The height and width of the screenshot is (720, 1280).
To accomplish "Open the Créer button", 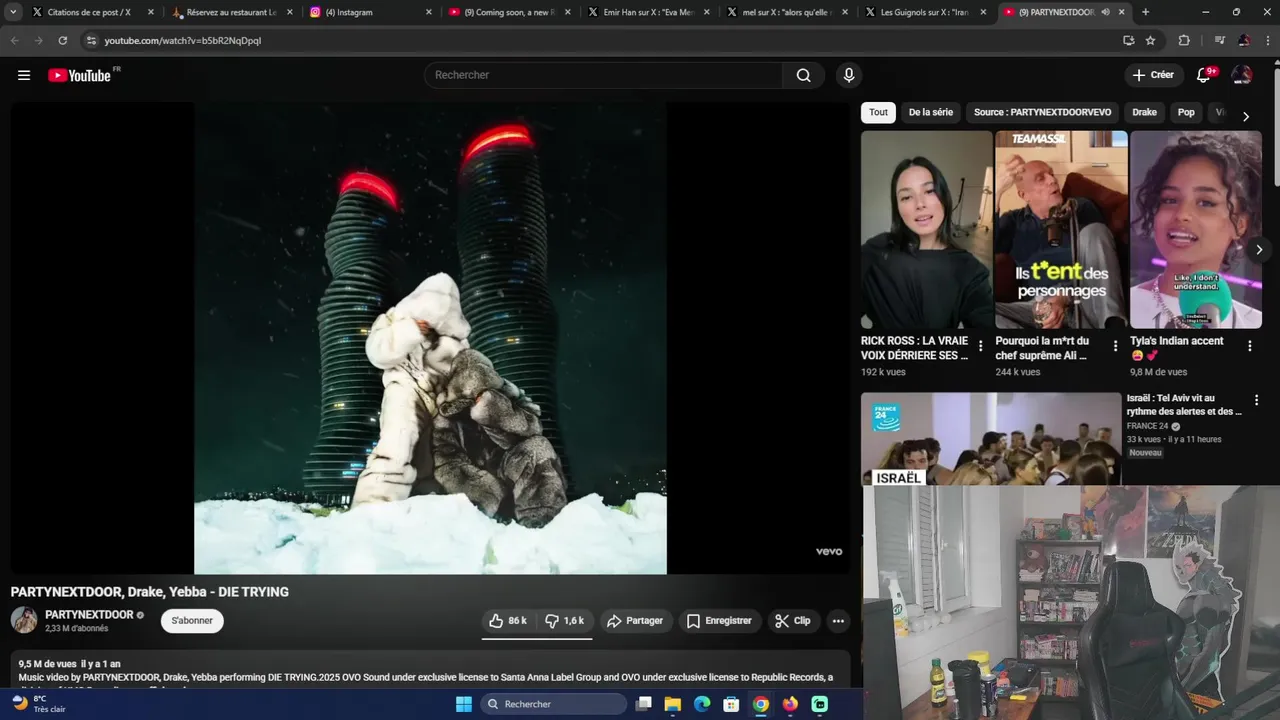I will click(x=1153, y=75).
